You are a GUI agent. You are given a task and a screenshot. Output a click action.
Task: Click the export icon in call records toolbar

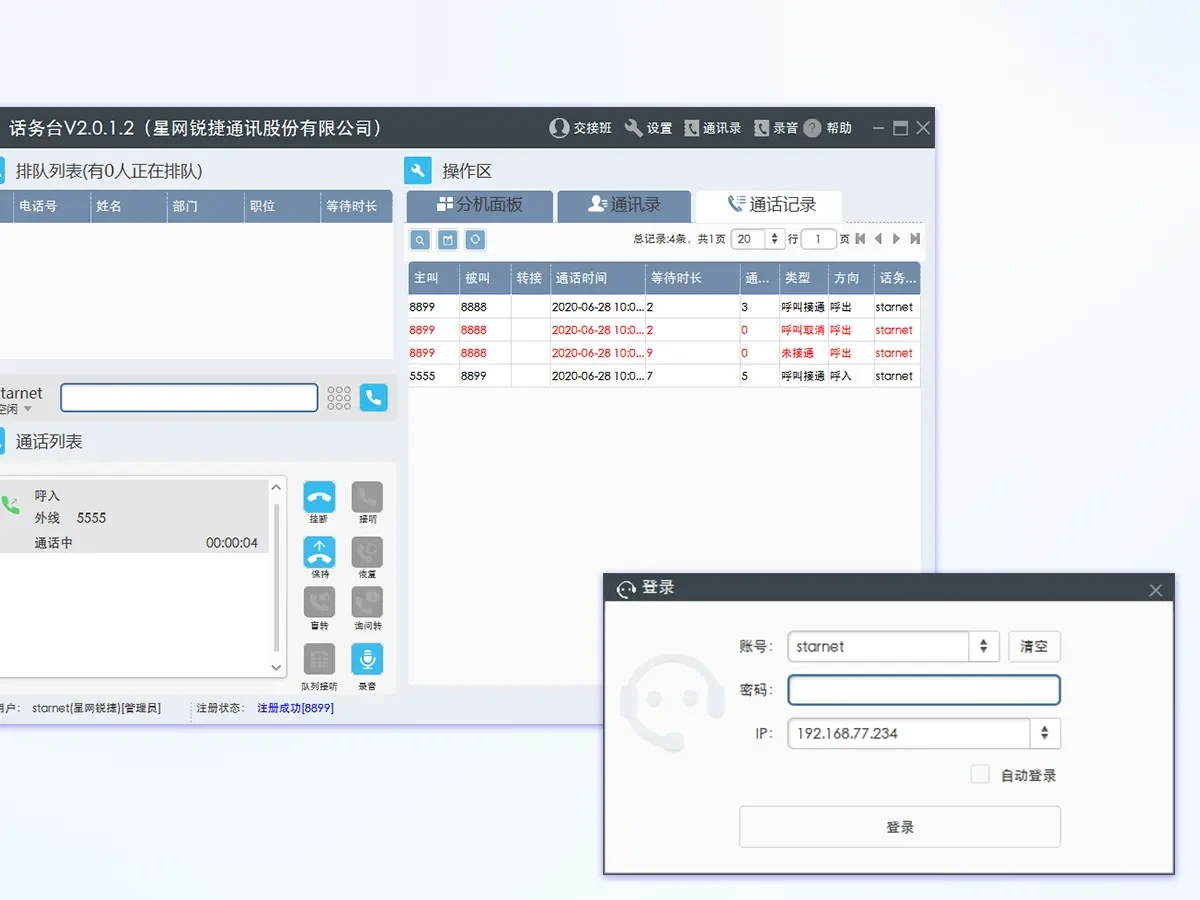448,240
